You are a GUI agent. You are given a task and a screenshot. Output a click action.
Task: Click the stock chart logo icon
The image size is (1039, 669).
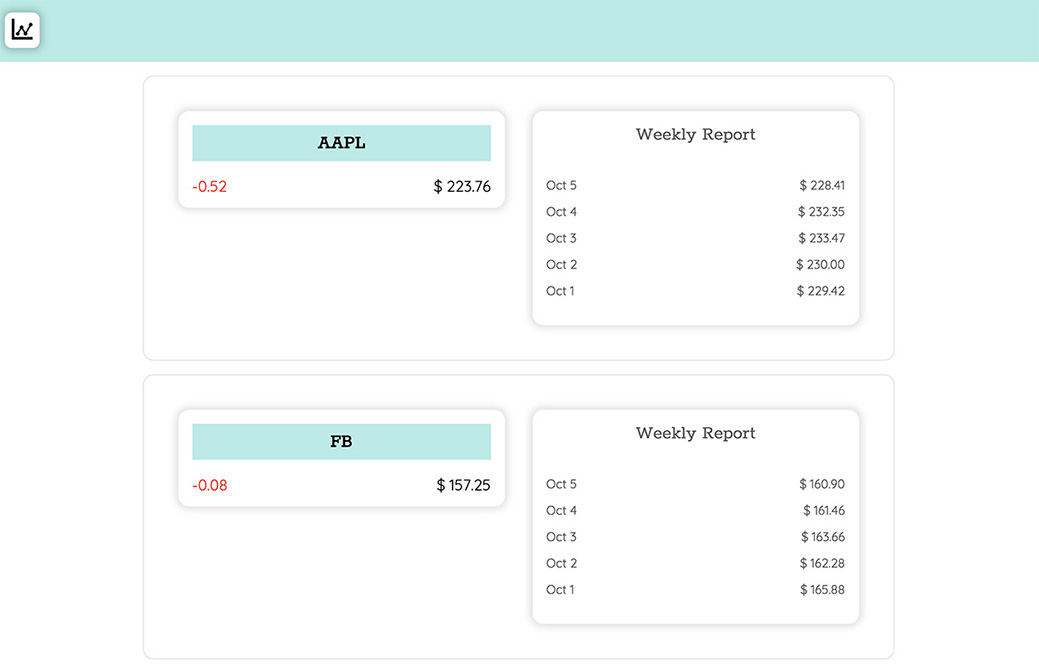pyautogui.click(x=22, y=30)
